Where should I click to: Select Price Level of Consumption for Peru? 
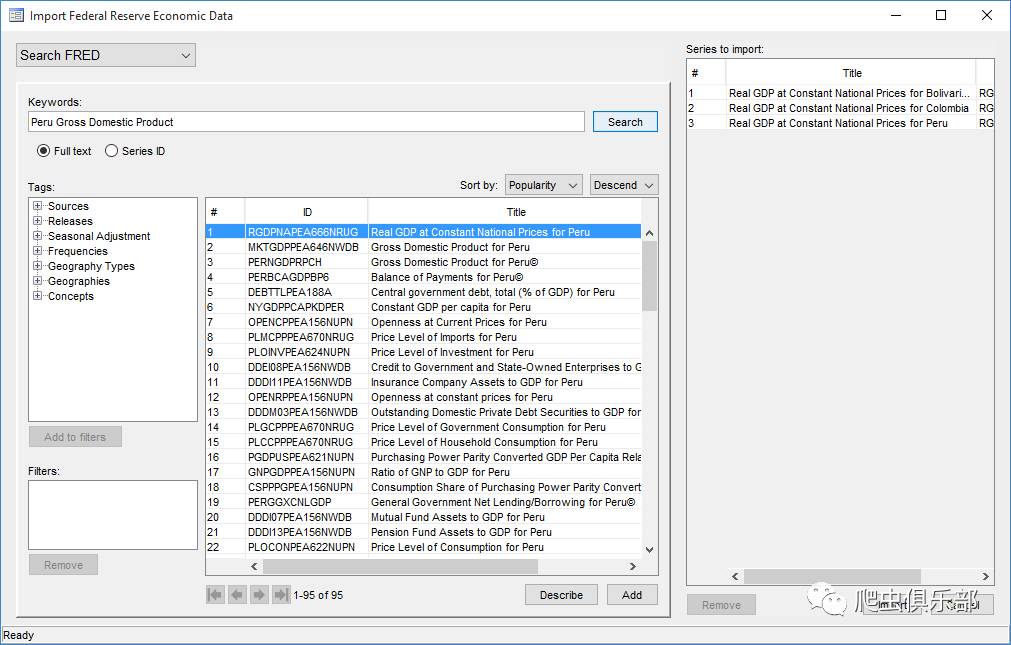tap(424, 547)
